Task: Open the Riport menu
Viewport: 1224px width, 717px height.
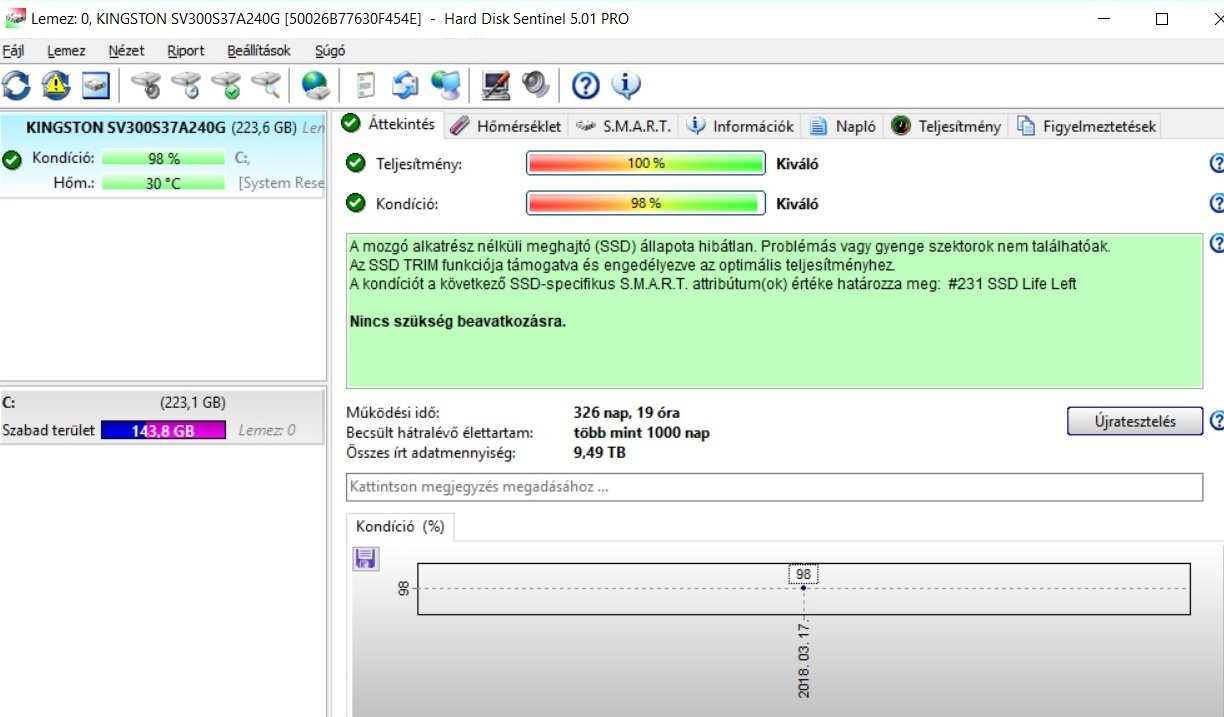Action: point(186,51)
